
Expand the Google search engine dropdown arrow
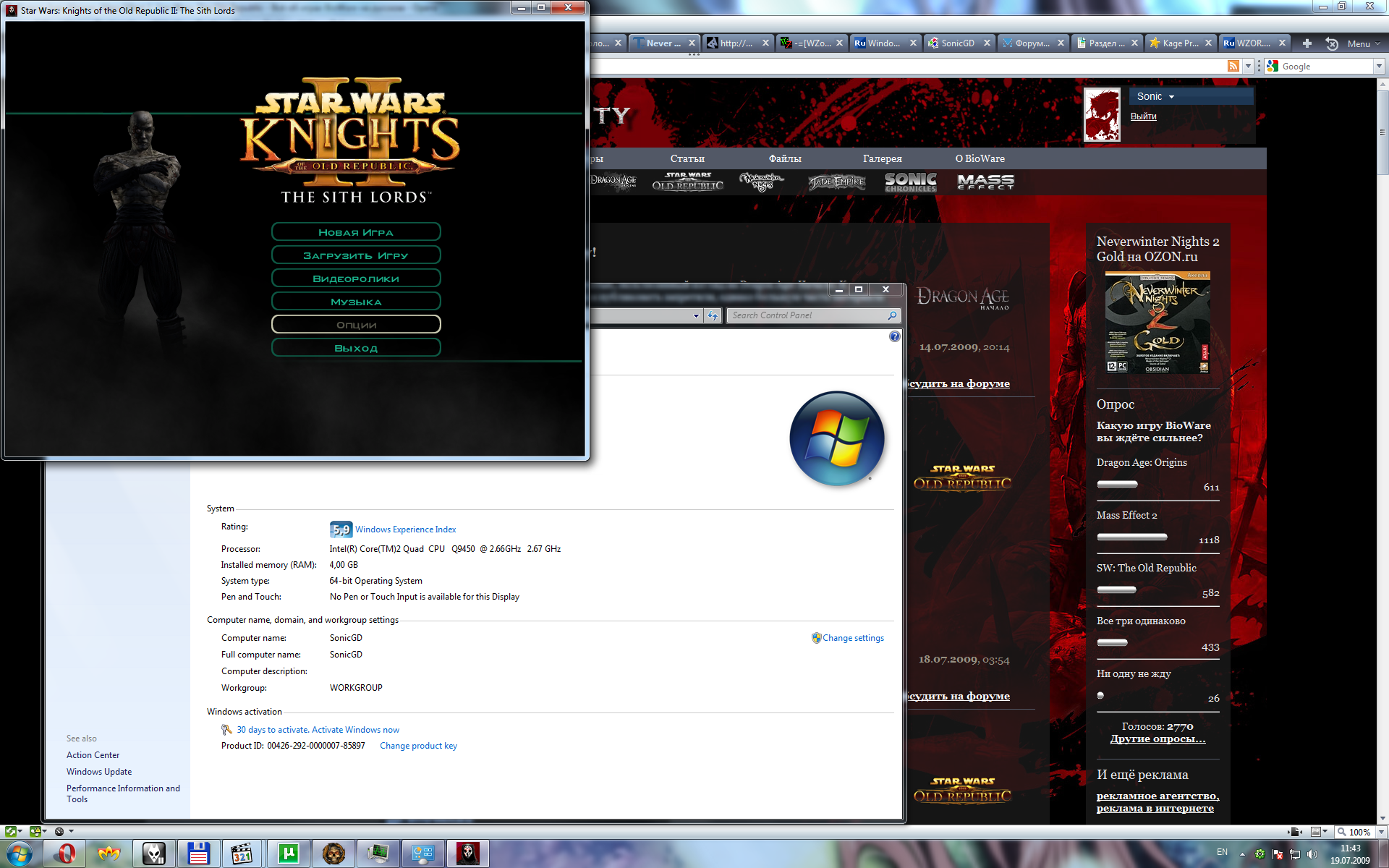(x=1379, y=66)
